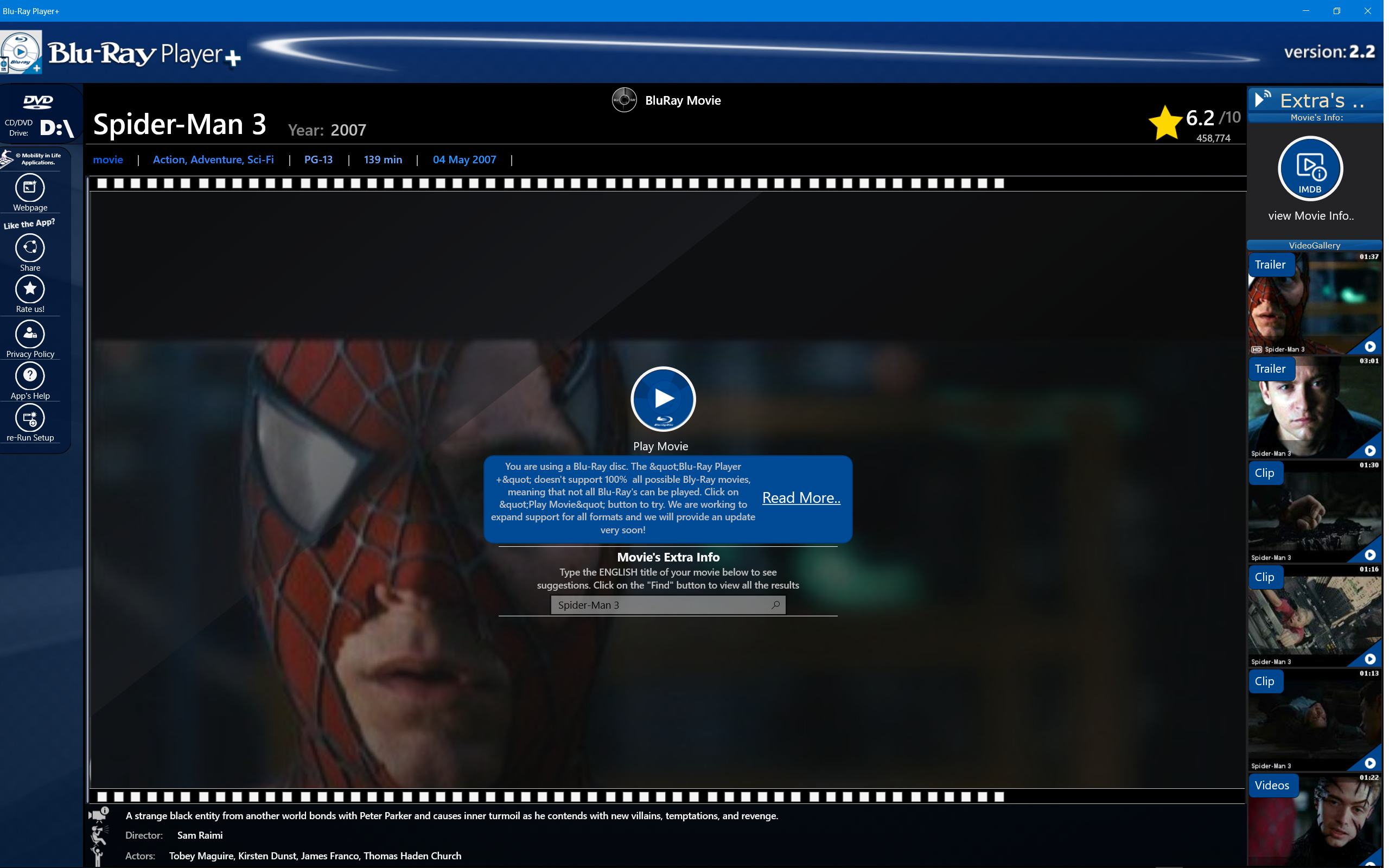Open the Privacy Policy icon
The height and width of the screenshot is (868, 1389).
pos(30,334)
